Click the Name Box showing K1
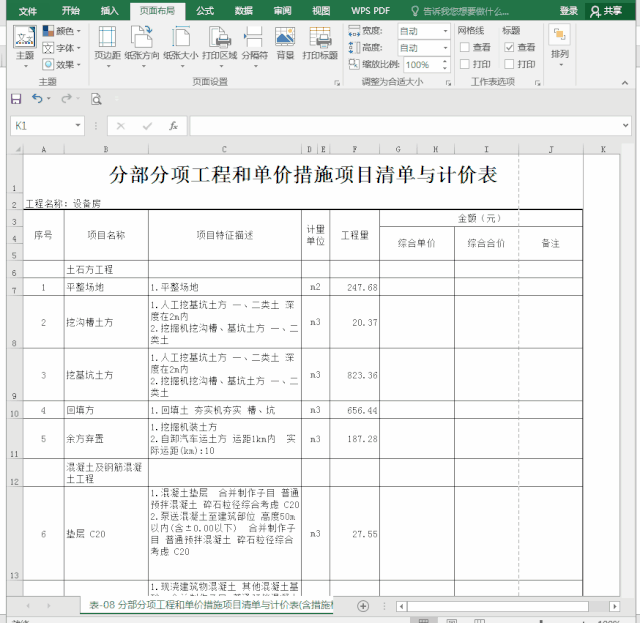Image resolution: width=640 pixels, height=623 pixels. [x=42, y=126]
